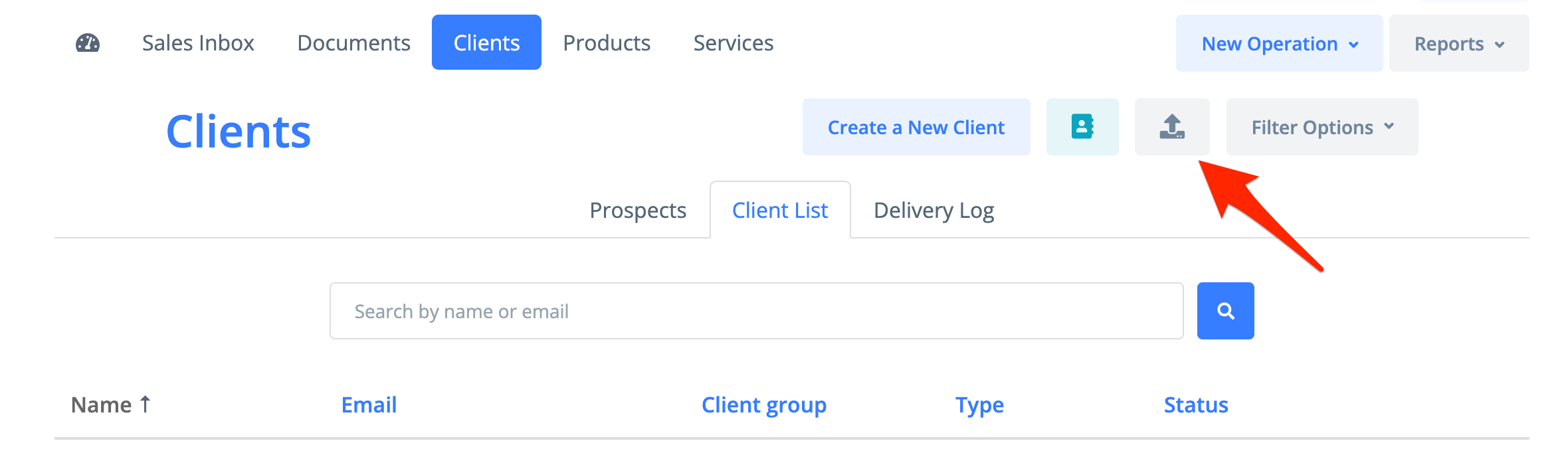Image resolution: width=1568 pixels, height=453 pixels.
Task: Show the Delivery Log tab
Action: pos(933,211)
